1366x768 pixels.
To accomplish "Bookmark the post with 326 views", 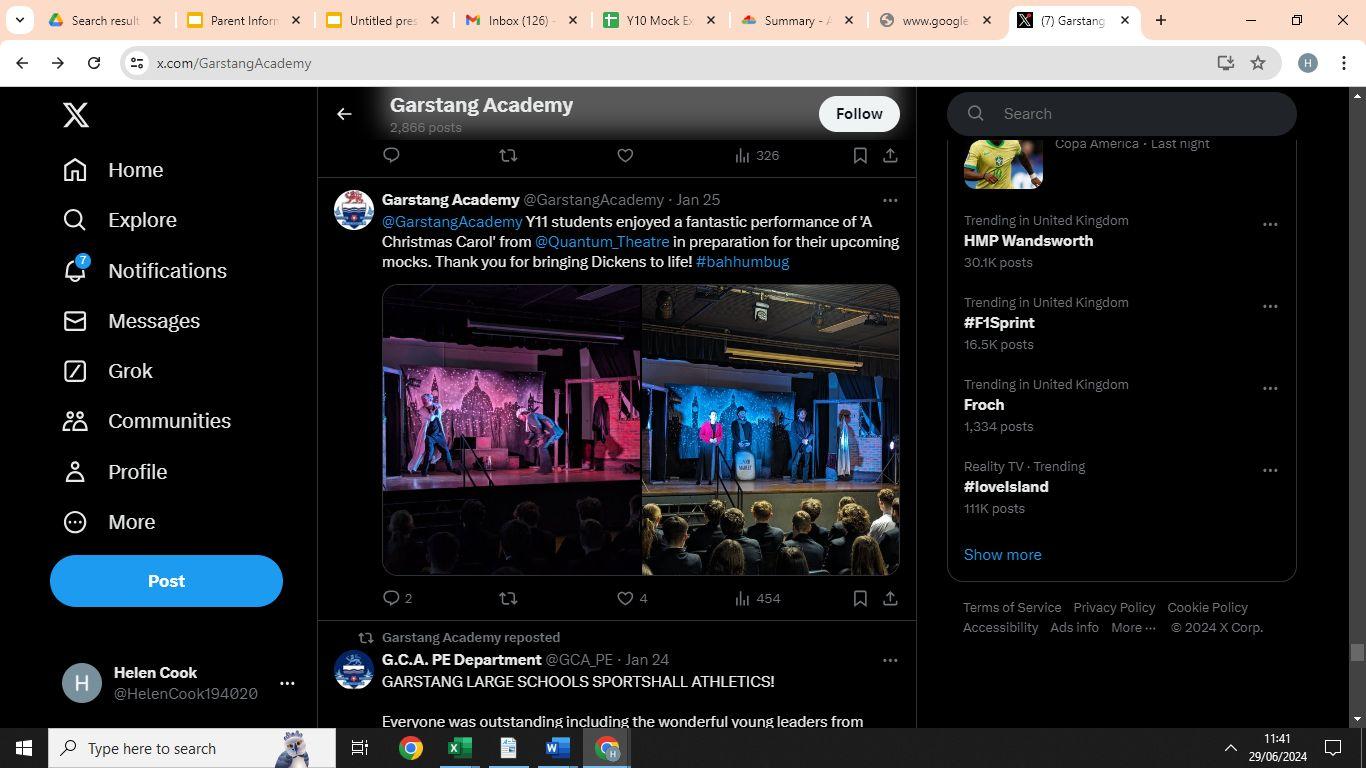I will tap(860, 155).
